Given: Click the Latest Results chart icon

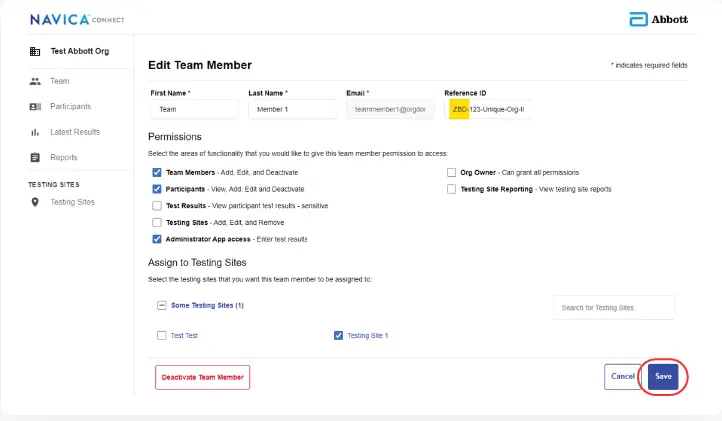Looking at the screenshot, I should coord(35,132).
